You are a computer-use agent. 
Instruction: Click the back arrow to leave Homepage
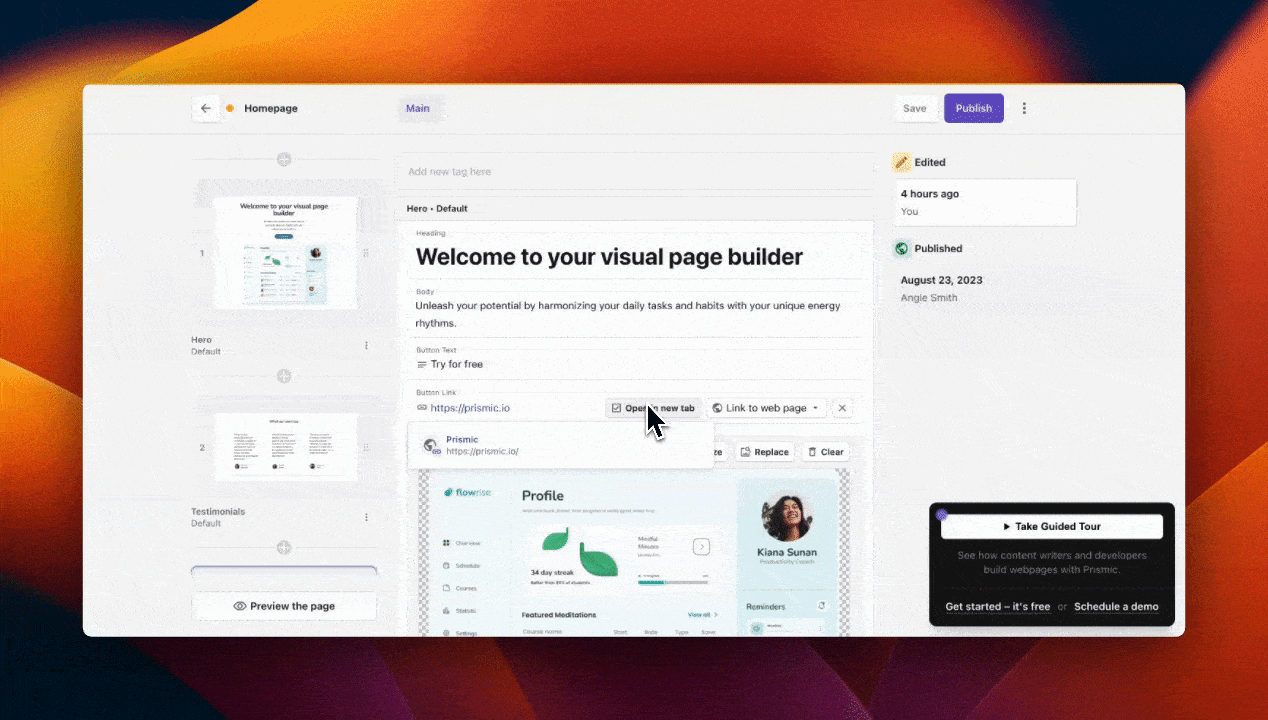(x=206, y=108)
